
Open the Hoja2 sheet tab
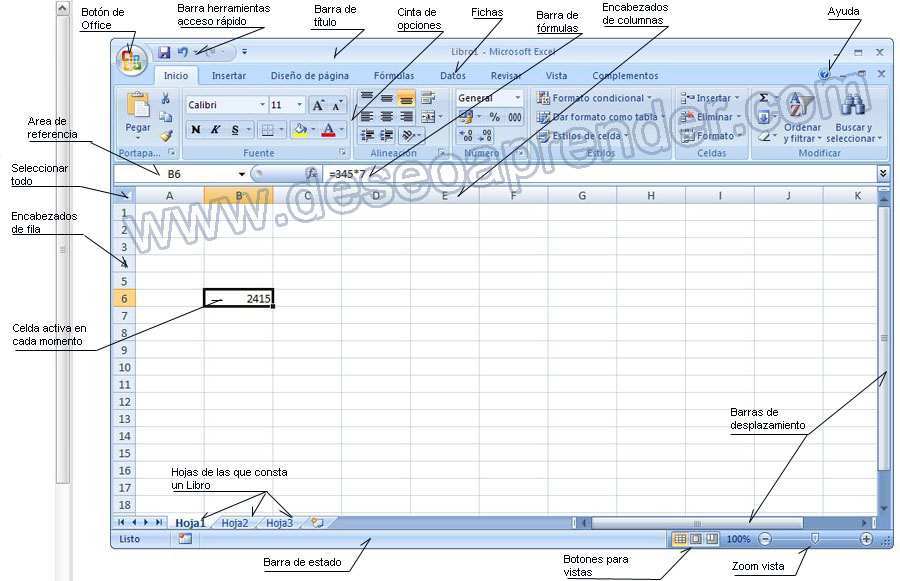click(234, 523)
